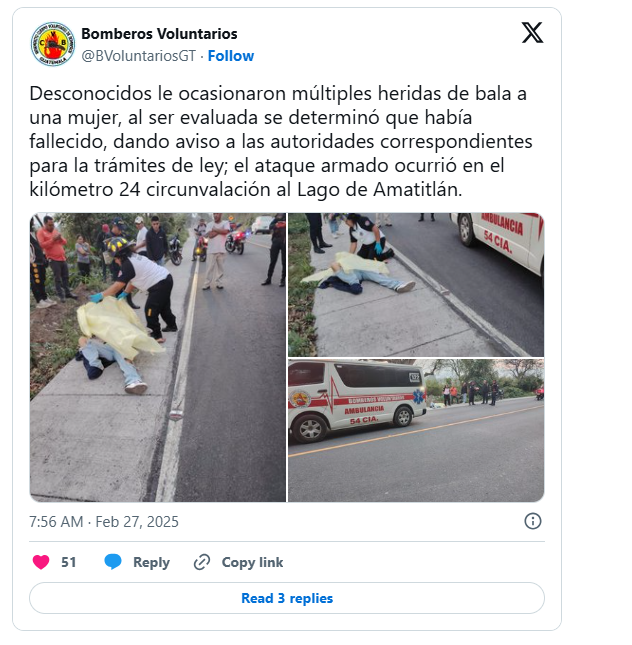Viewport: 632px width, 645px height.
Task: Open the X logo link
Action: pos(532,32)
